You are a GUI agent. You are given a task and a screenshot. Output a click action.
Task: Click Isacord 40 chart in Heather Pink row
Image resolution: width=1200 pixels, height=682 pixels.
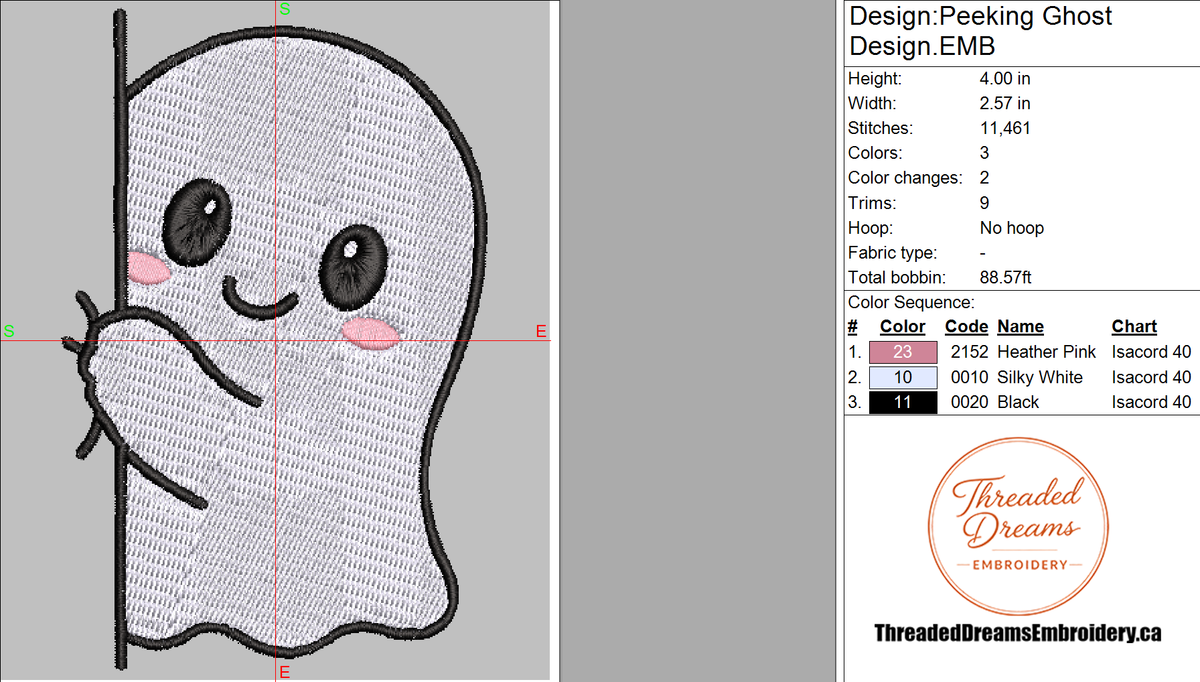pos(1151,352)
